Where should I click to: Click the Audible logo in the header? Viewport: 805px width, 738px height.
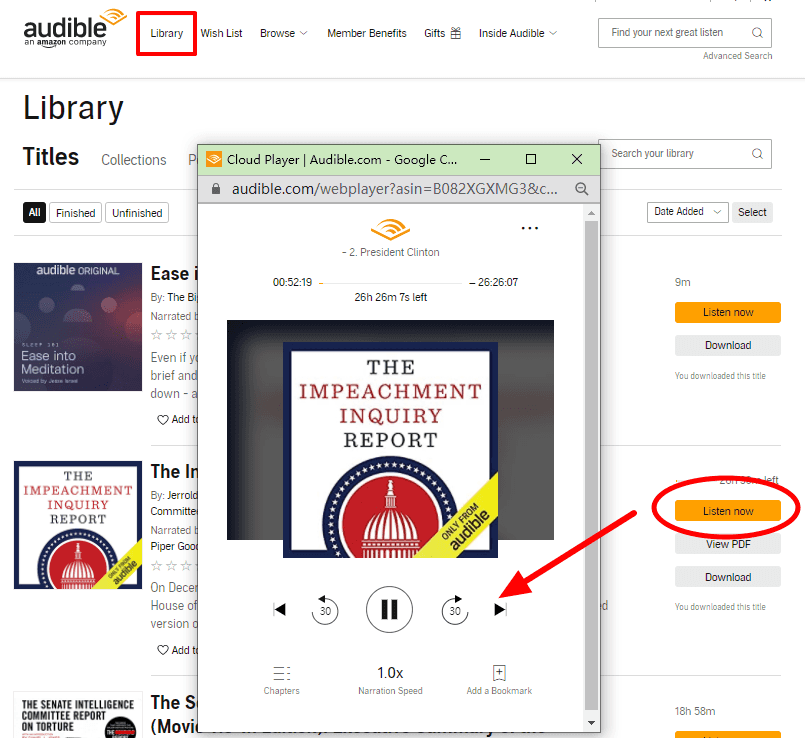(74, 28)
